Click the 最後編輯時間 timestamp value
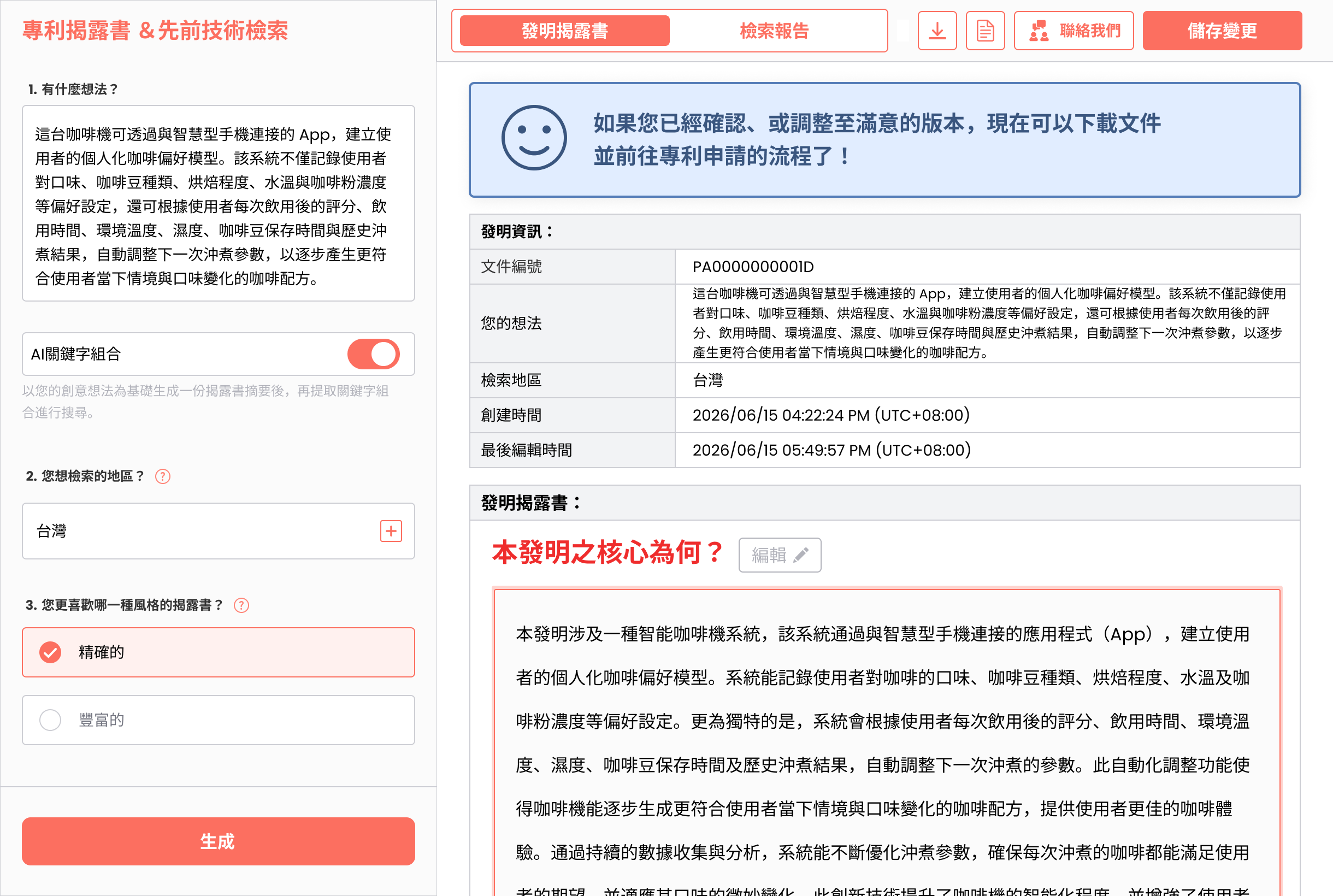This screenshot has width=1333, height=896. click(831, 450)
